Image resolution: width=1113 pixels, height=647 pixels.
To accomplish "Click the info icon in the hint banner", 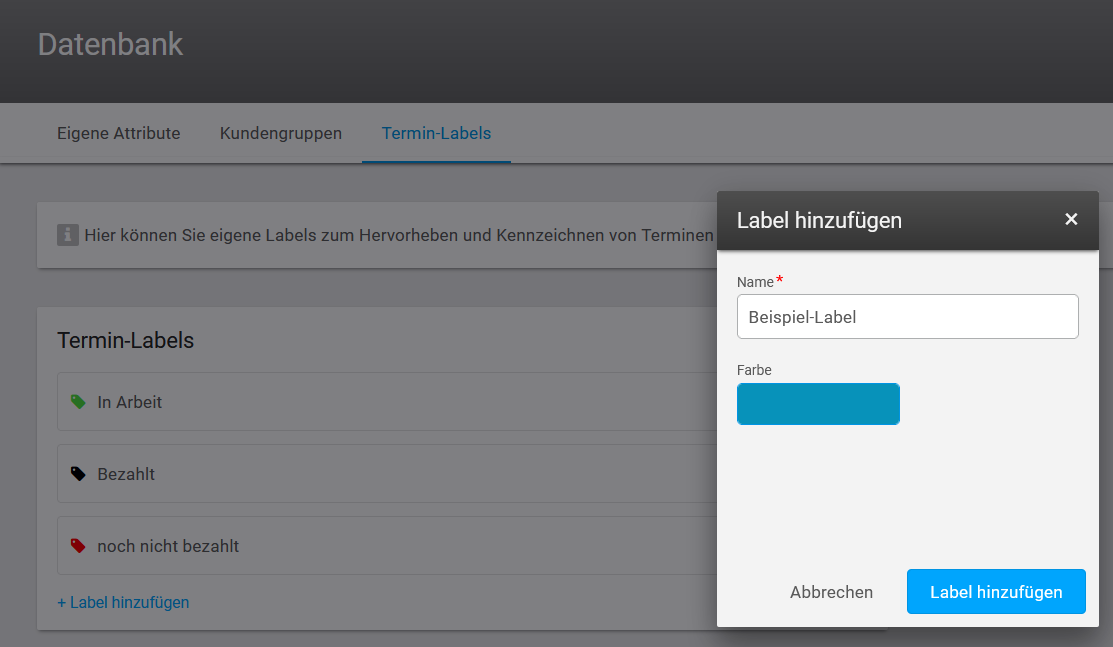I will (67, 235).
